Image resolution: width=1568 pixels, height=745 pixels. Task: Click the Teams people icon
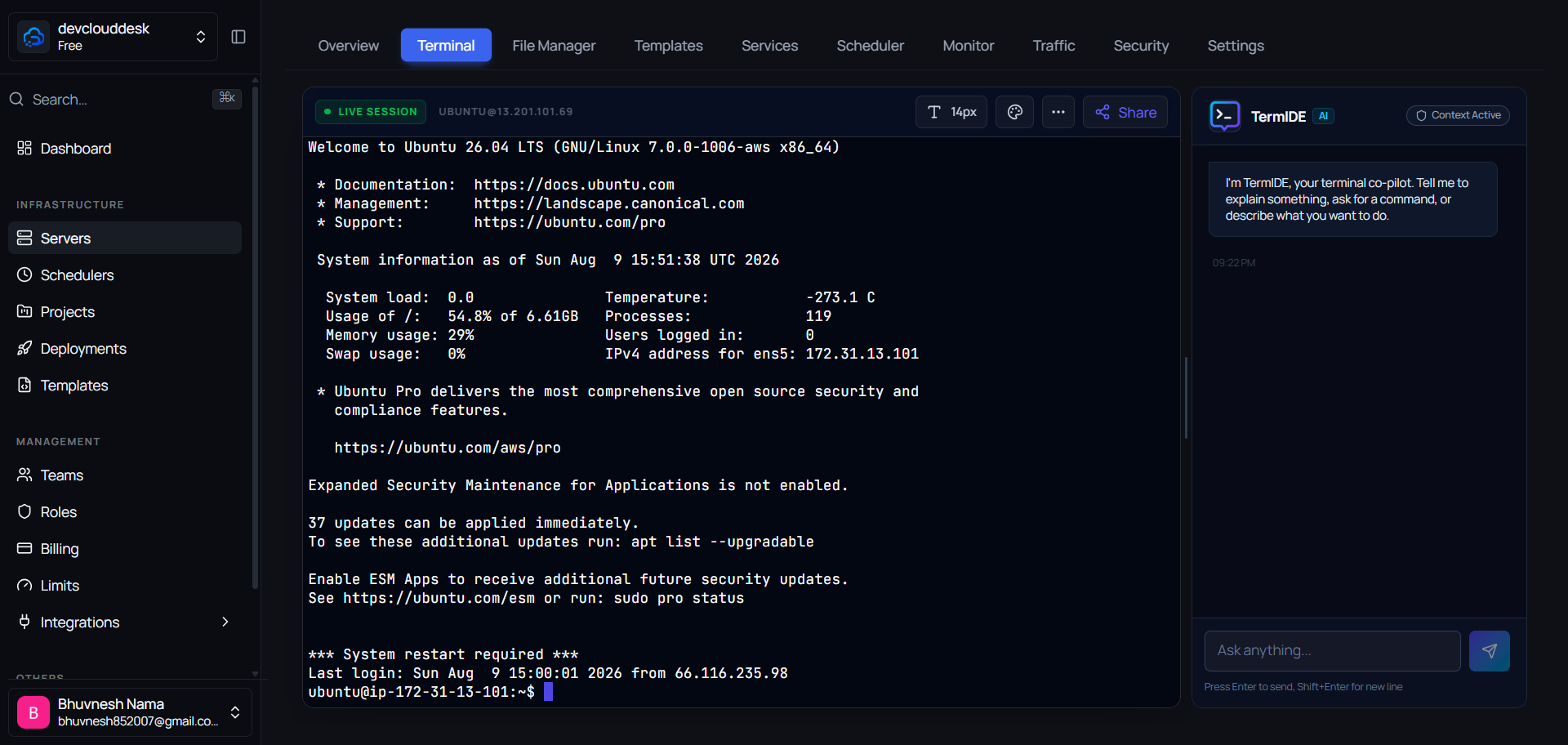24,475
